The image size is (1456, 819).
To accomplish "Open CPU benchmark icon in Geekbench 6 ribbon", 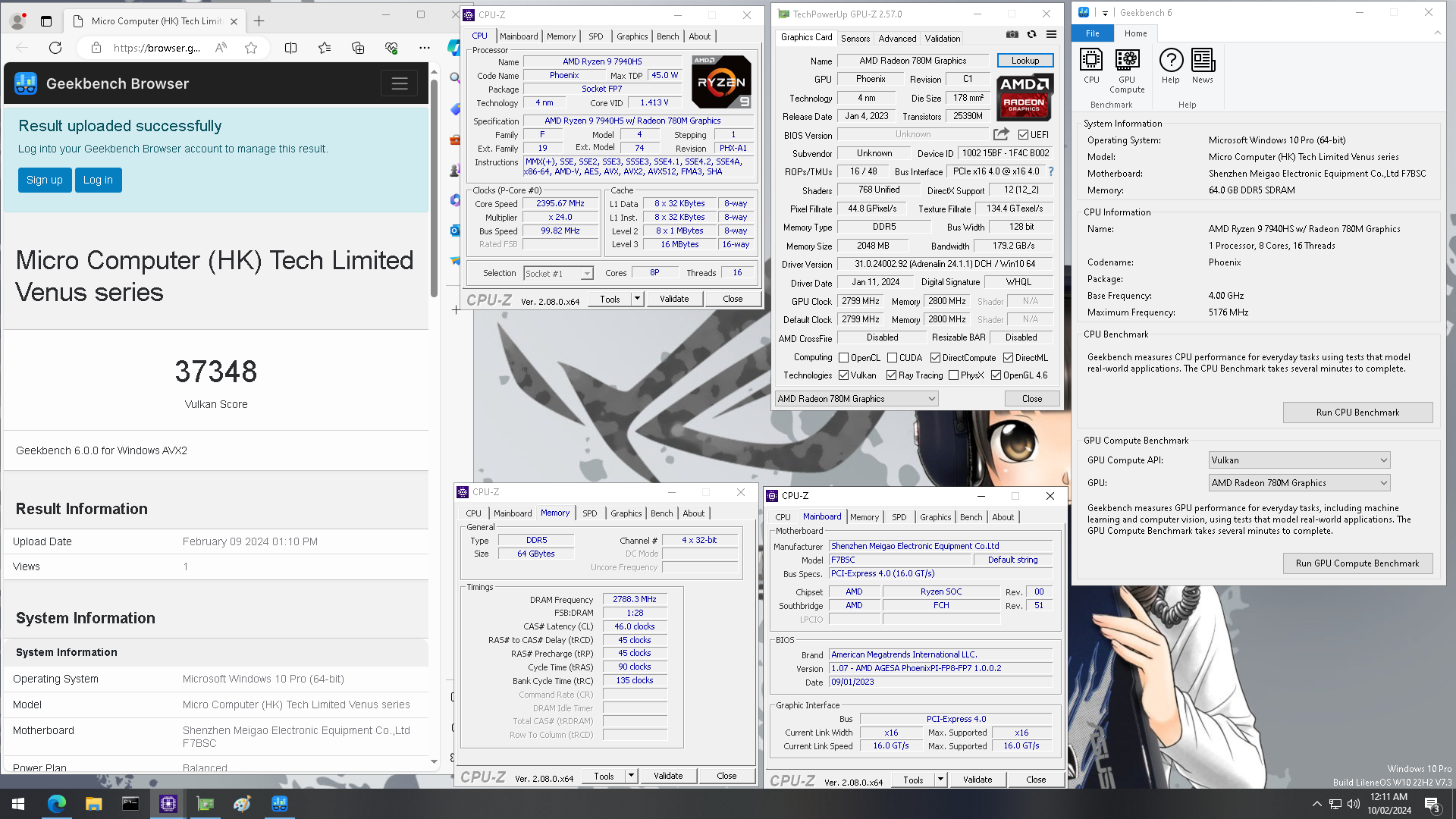I will click(1091, 65).
